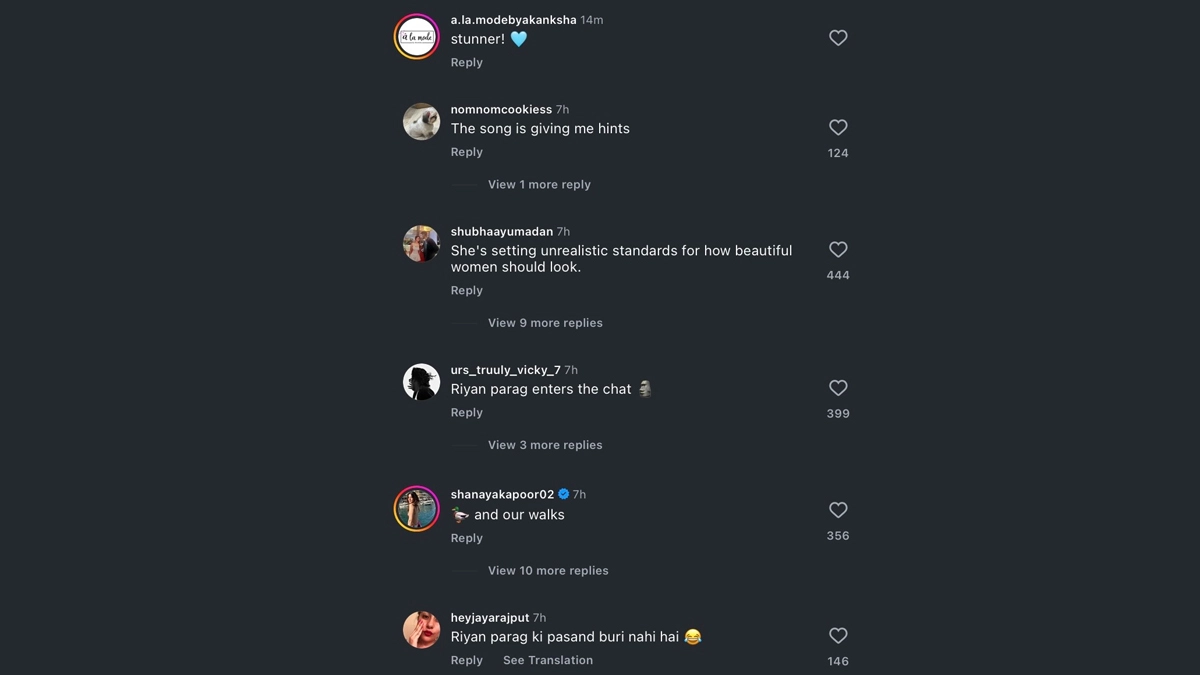Screen dimensions: 1200x675
Task: Like the comment by a.la.modebyakanksha
Action: pyautogui.click(x=838, y=38)
